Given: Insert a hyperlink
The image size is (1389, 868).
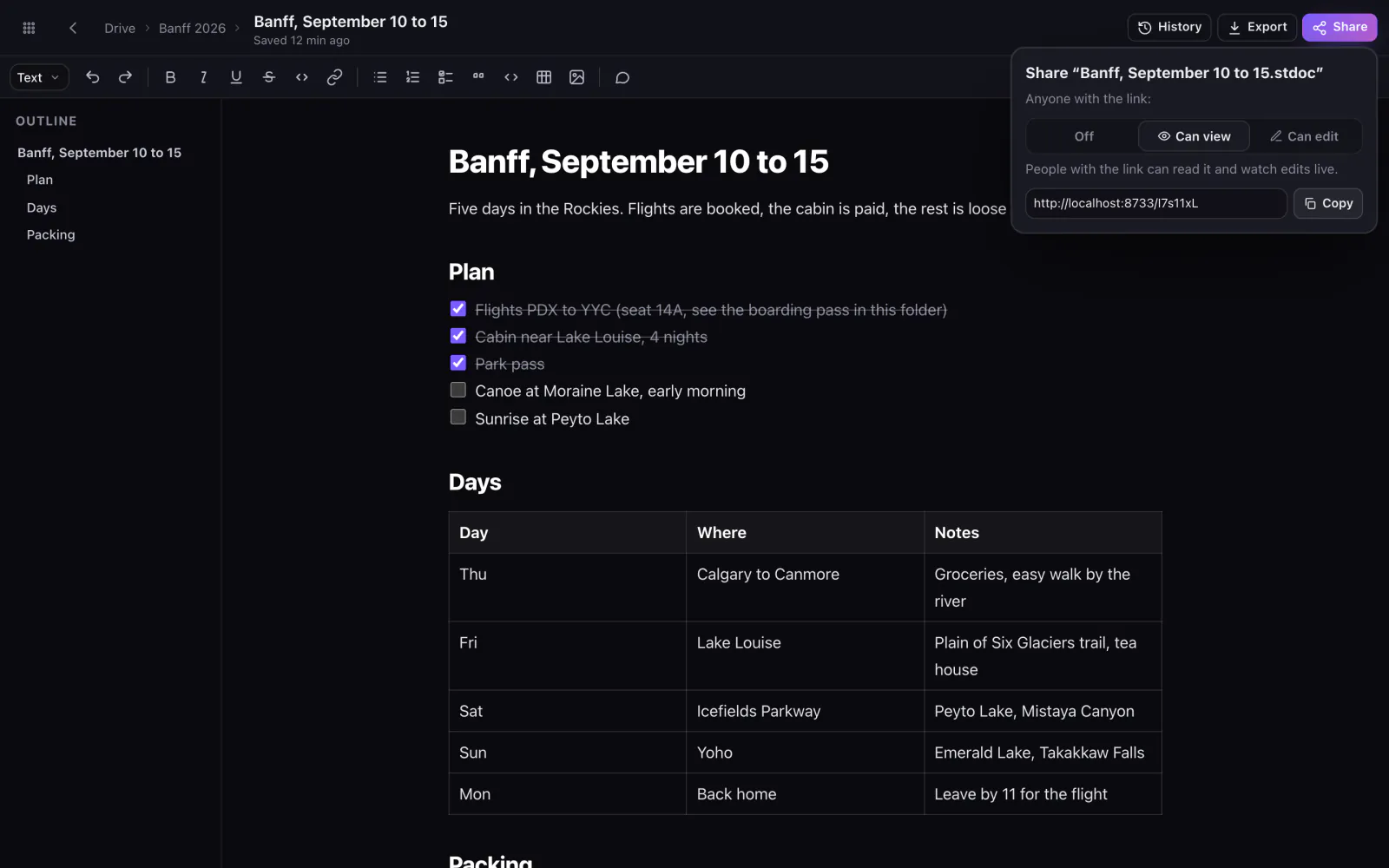Looking at the screenshot, I should (x=334, y=77).
